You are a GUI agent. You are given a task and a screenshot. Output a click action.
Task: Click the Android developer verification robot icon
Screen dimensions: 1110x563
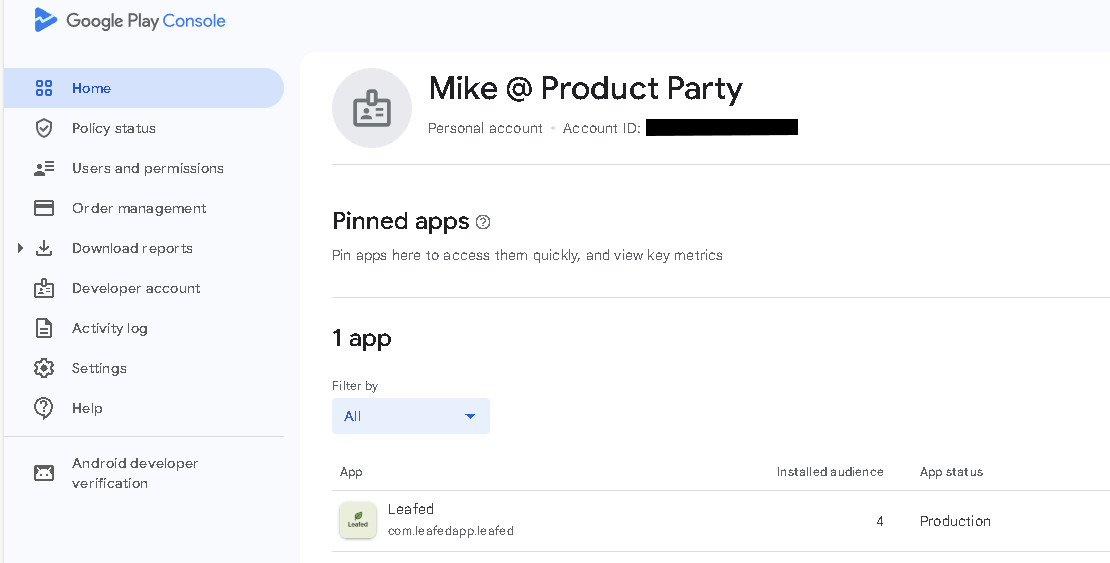point(44,473)
